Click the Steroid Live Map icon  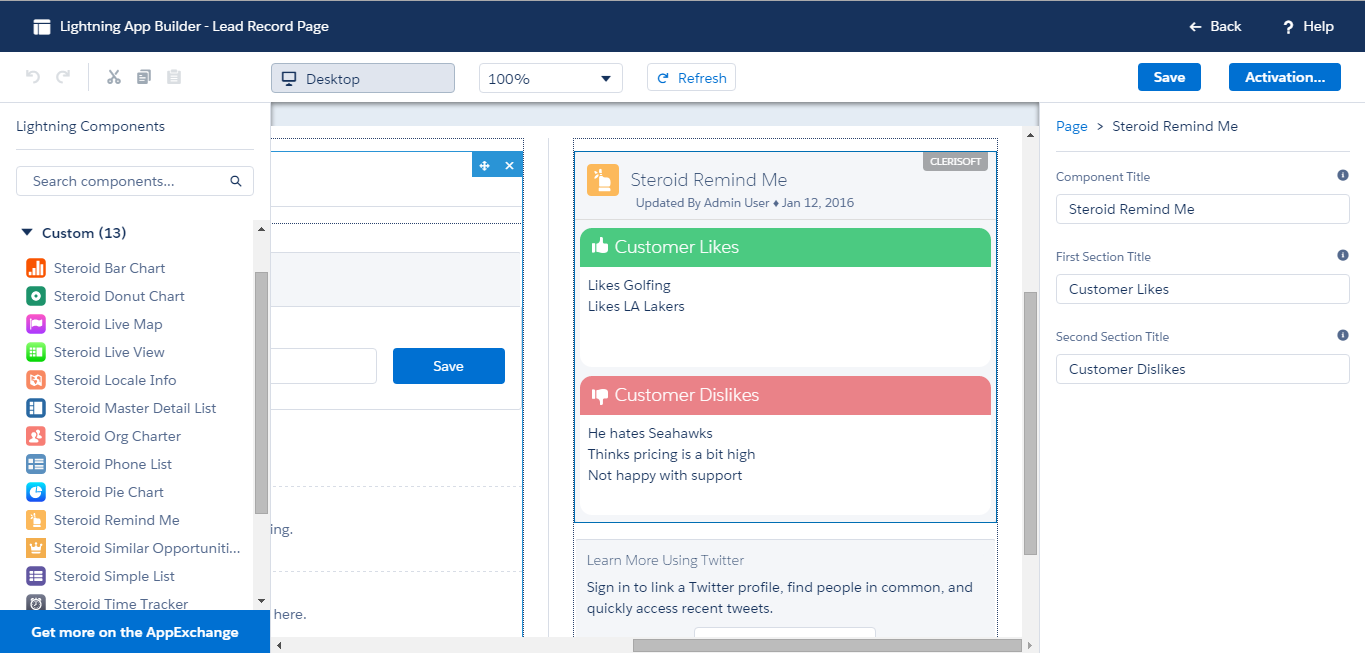(36, 324)
